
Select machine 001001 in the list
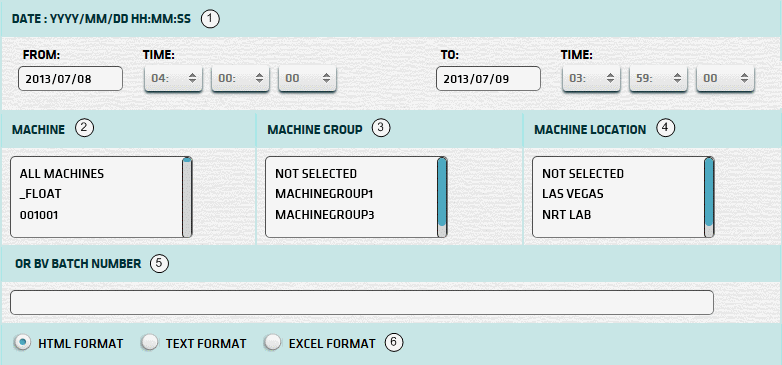(x=39, y=215)
